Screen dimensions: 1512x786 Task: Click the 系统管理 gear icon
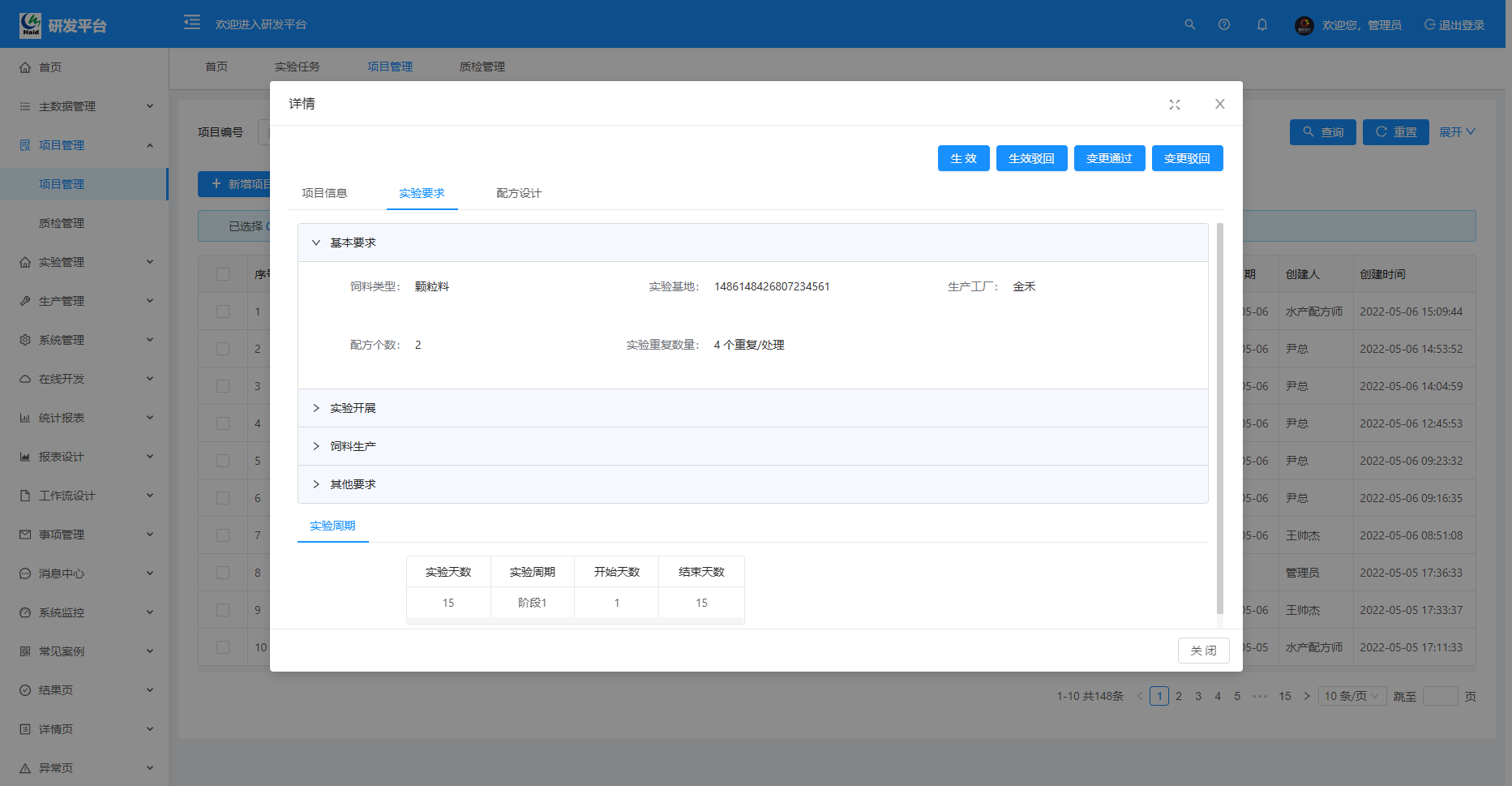(x=25, y=340)
